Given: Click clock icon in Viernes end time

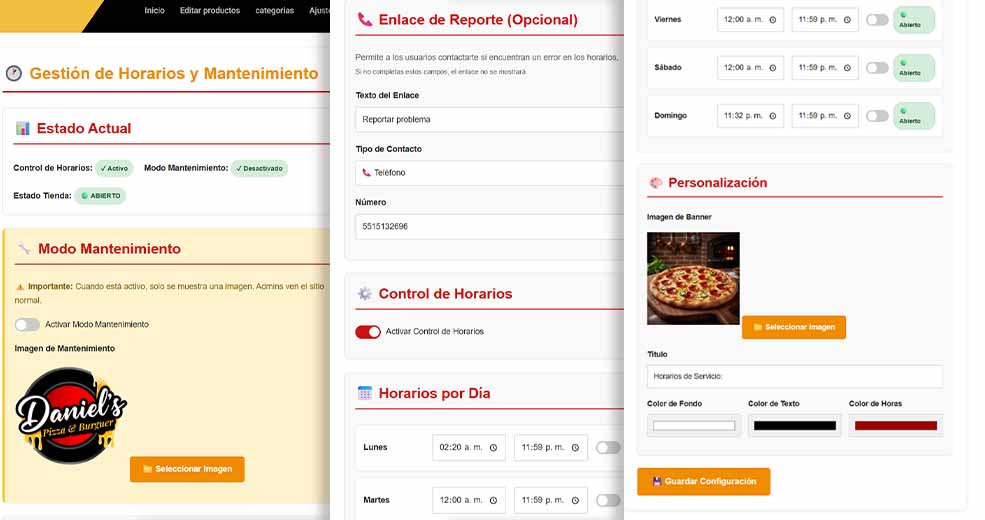Looking at the screenshot, I should pos(847,20).
